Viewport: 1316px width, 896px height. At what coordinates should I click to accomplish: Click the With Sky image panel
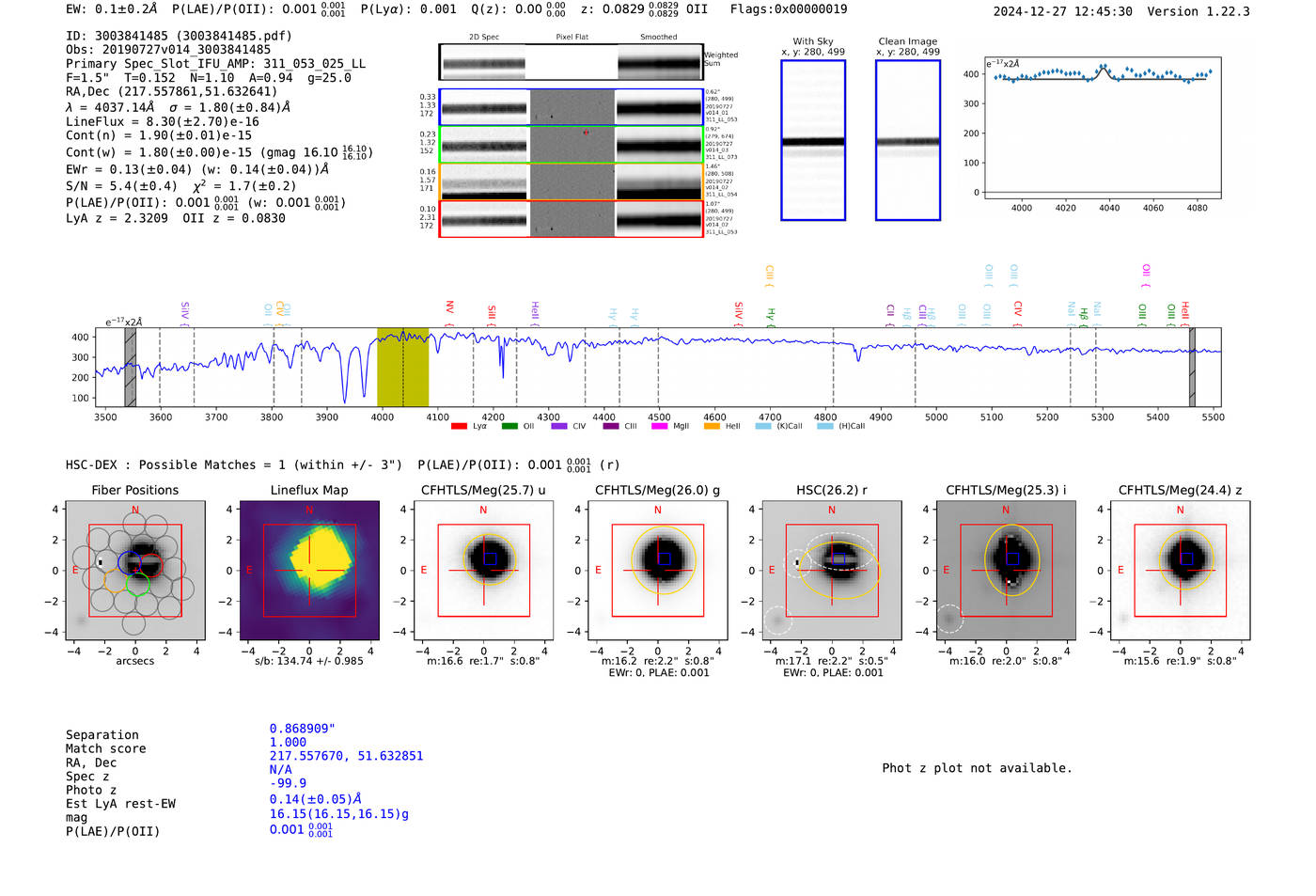click(813, 140)
